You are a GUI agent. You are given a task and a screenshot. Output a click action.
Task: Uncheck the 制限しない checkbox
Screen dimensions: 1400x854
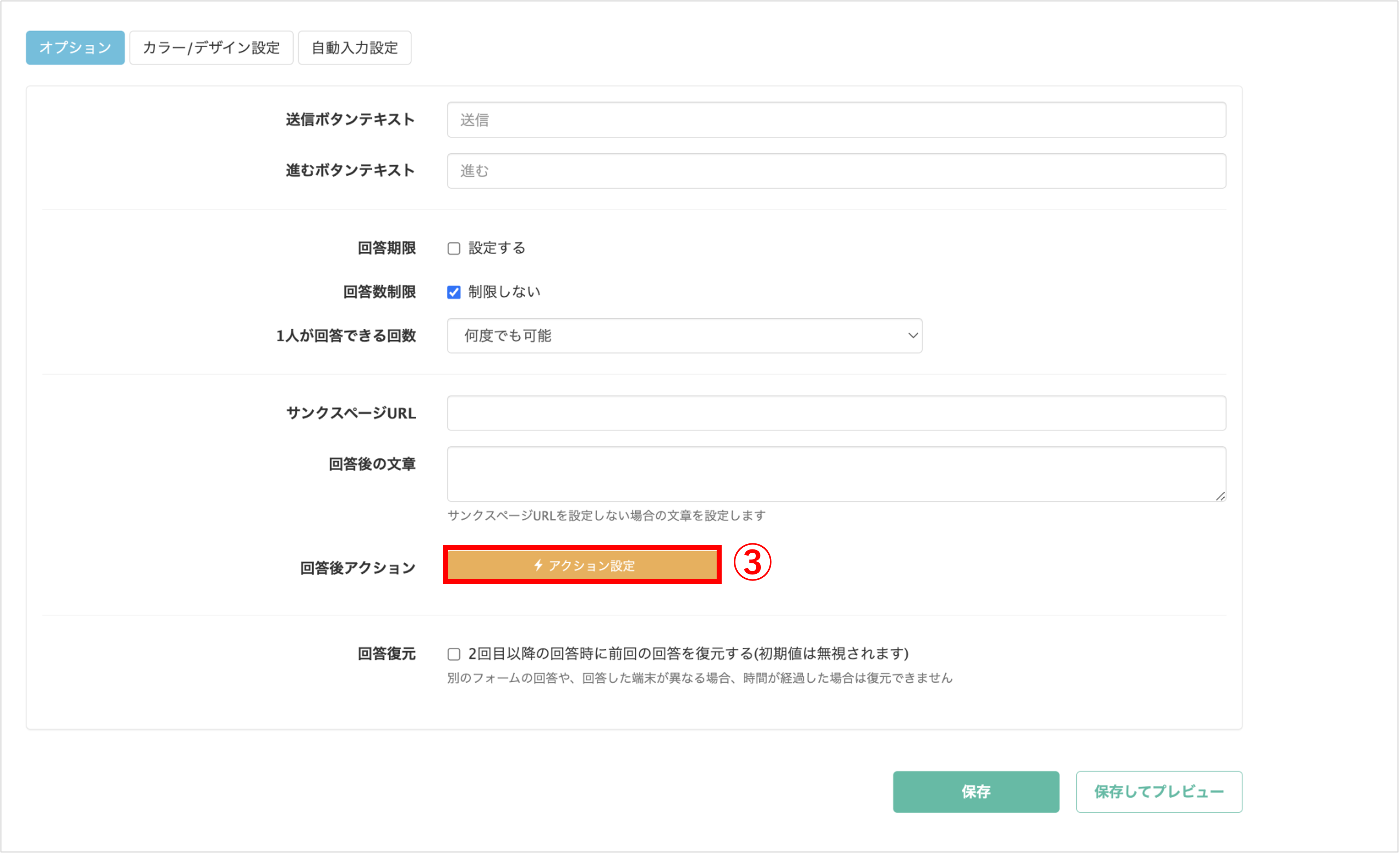pos(454,293)
